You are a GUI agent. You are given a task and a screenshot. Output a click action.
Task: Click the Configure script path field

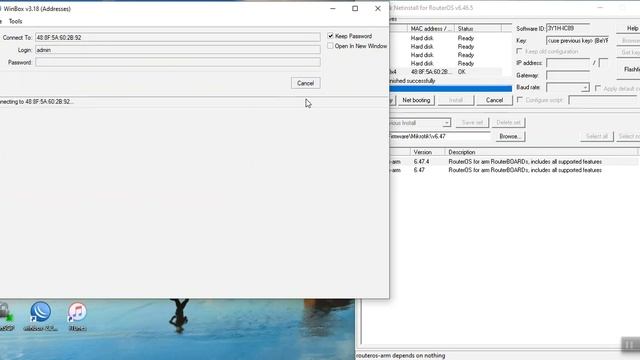click(603, 100)
